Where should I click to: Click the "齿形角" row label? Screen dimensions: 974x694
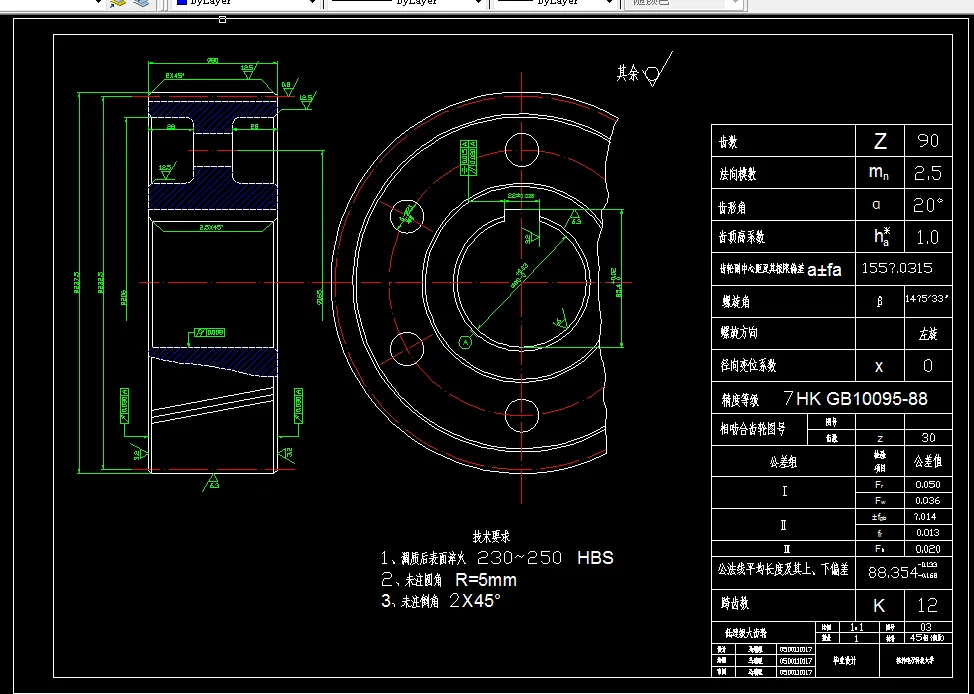click(732, 208)
